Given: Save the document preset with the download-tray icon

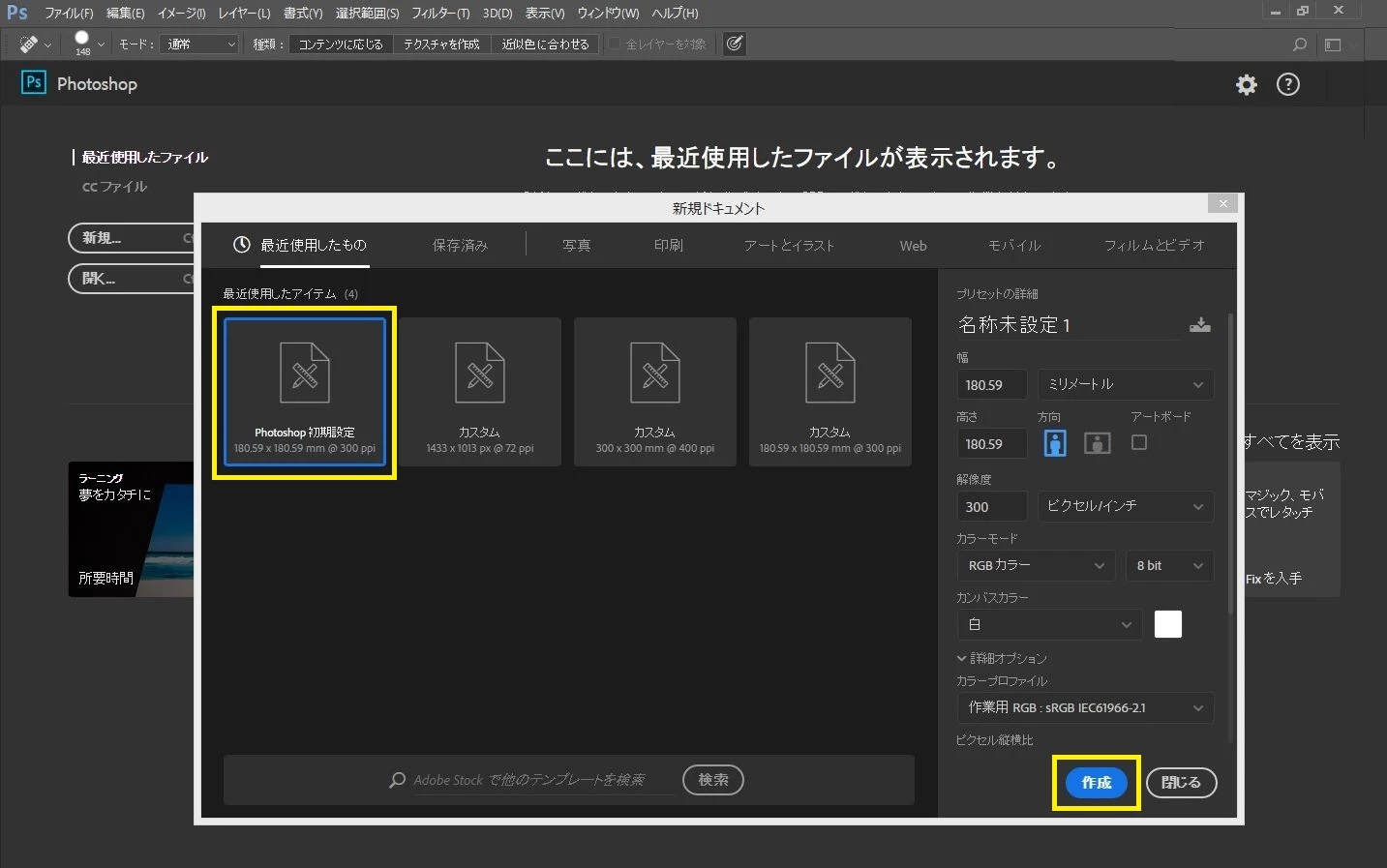Looking at the screenshot, I should 1200,325.
